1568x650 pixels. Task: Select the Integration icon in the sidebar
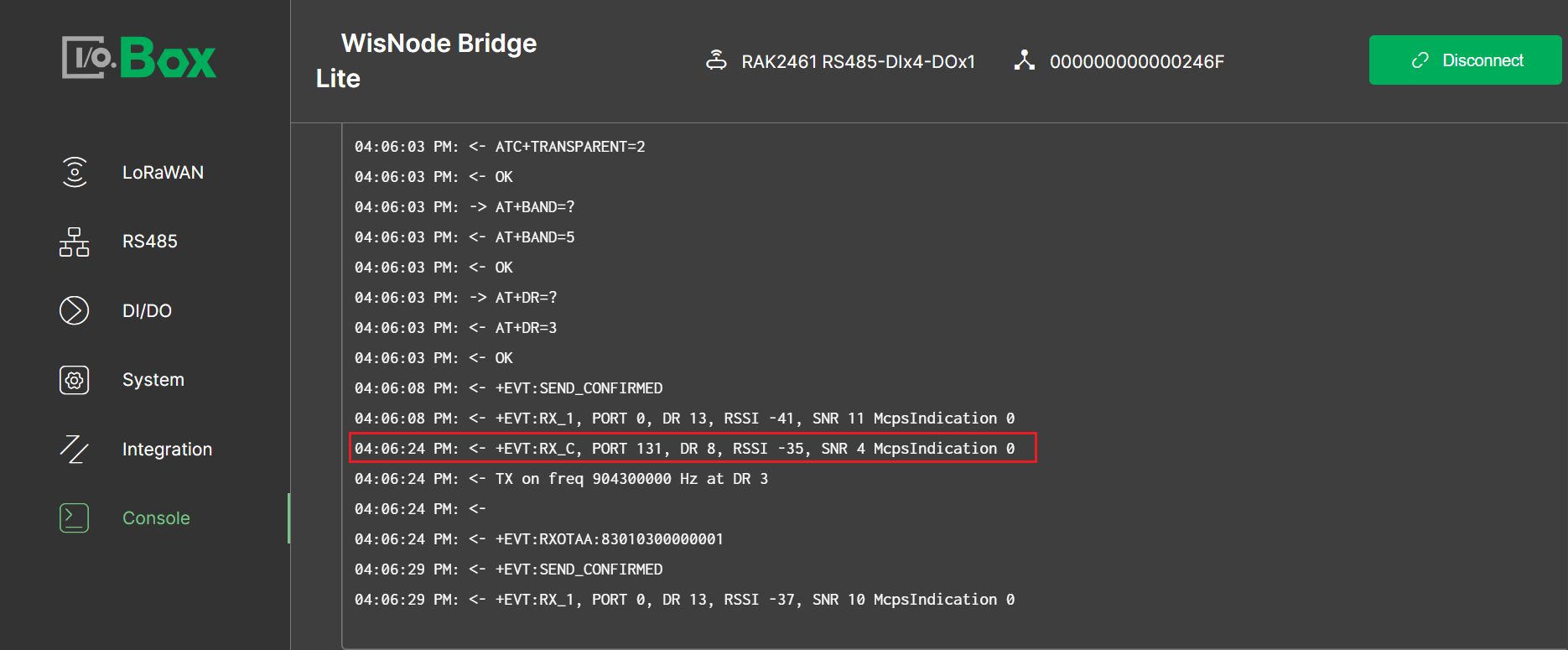[x=74, y=449]
